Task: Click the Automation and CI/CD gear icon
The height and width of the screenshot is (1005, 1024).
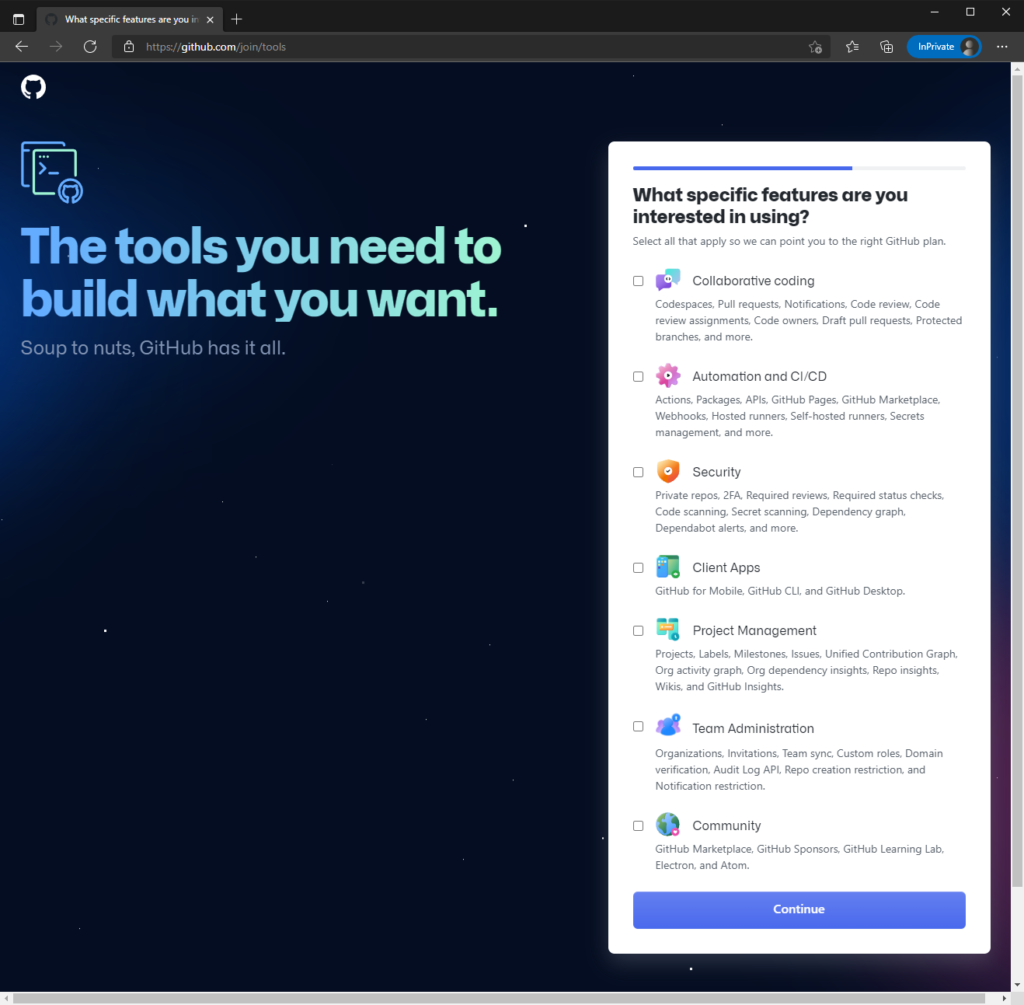Action: click(x=668, y=376)
